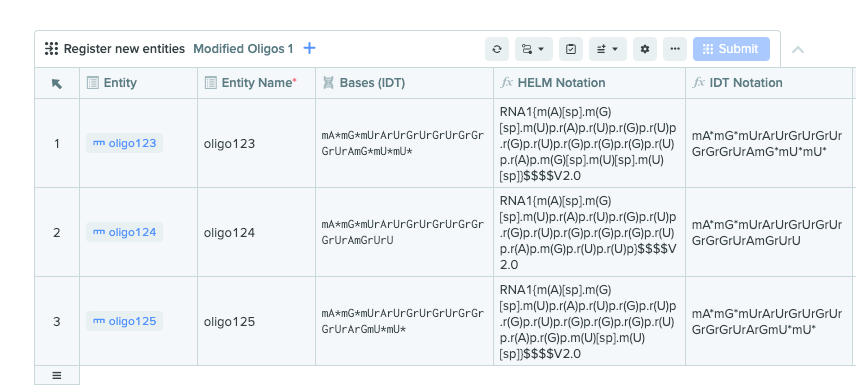Viewport: 862px width, 392px height.
Task: Click HELM Notation cell for oligo125 row
Action: (589, 321)
